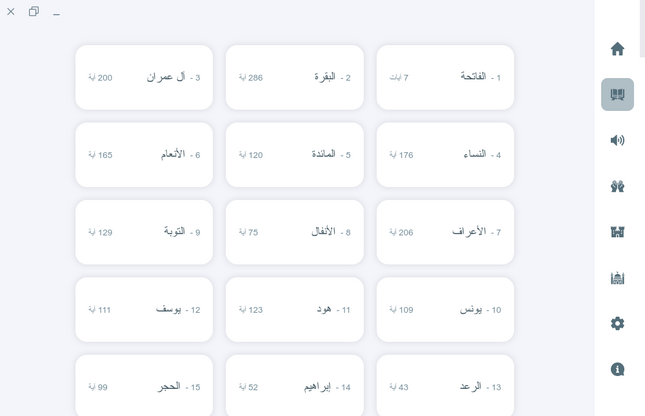
Task: Select surah 5 - المائدة
Action: (294, 155)
